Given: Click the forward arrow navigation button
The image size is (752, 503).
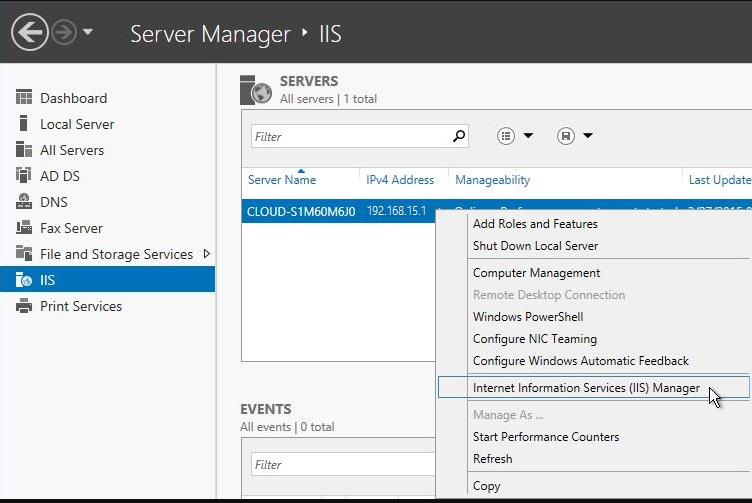Looking at the screenshot, I should pyautogui.click(x=64, y=32).
